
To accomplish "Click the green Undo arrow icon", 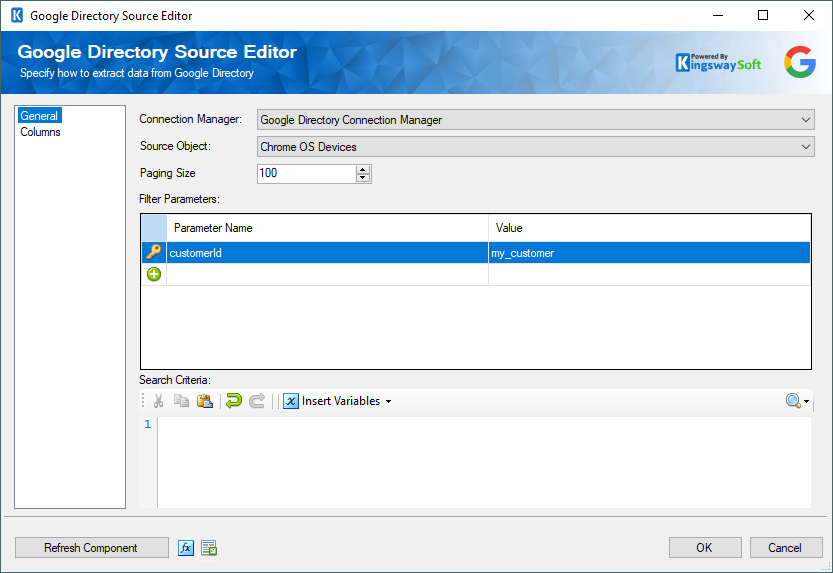I will point(234,401).
